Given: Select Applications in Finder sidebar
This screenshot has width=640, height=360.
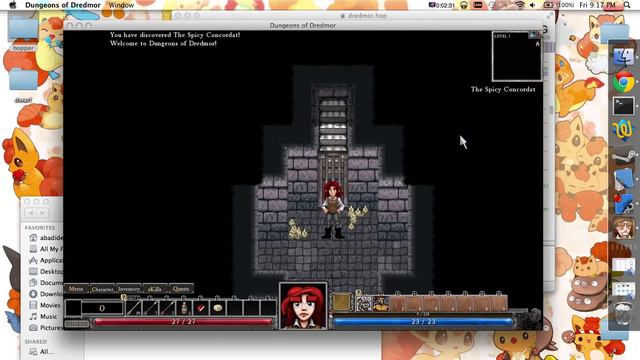Looking at the screenshot, I should [x=46, y=260].
